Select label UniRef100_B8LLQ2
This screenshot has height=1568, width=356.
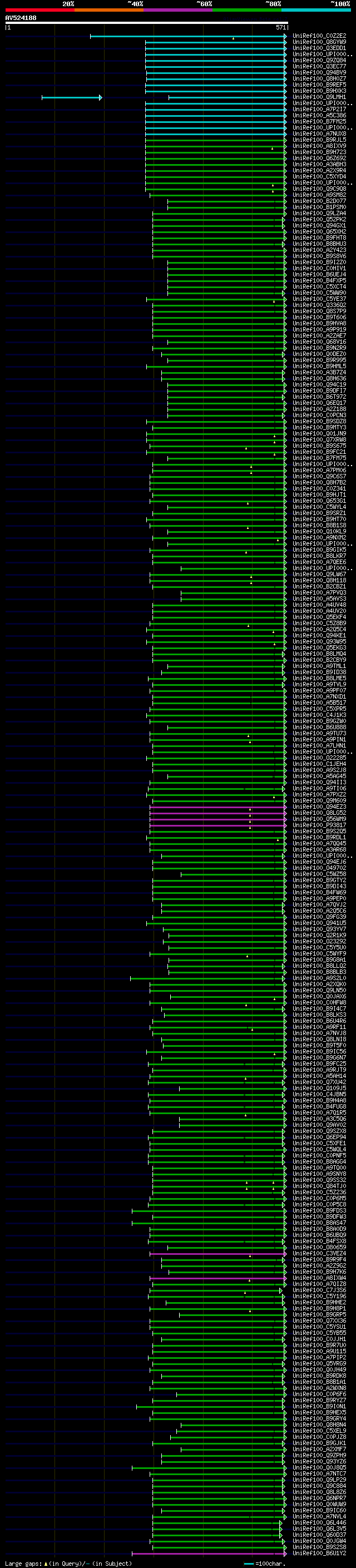(319, 966)
